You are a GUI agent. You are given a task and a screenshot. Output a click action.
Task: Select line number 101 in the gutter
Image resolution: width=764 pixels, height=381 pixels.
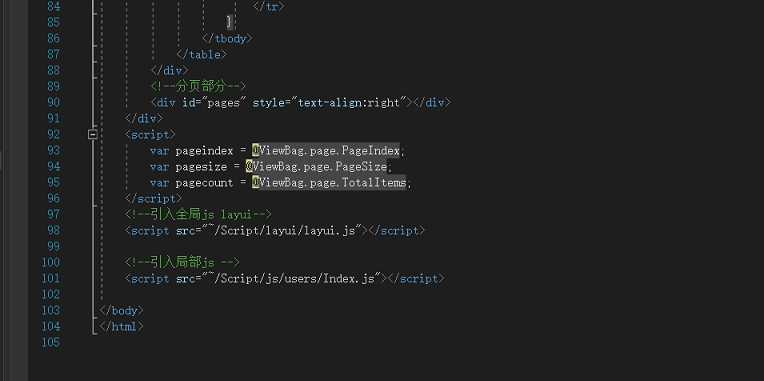pos(51,279)
